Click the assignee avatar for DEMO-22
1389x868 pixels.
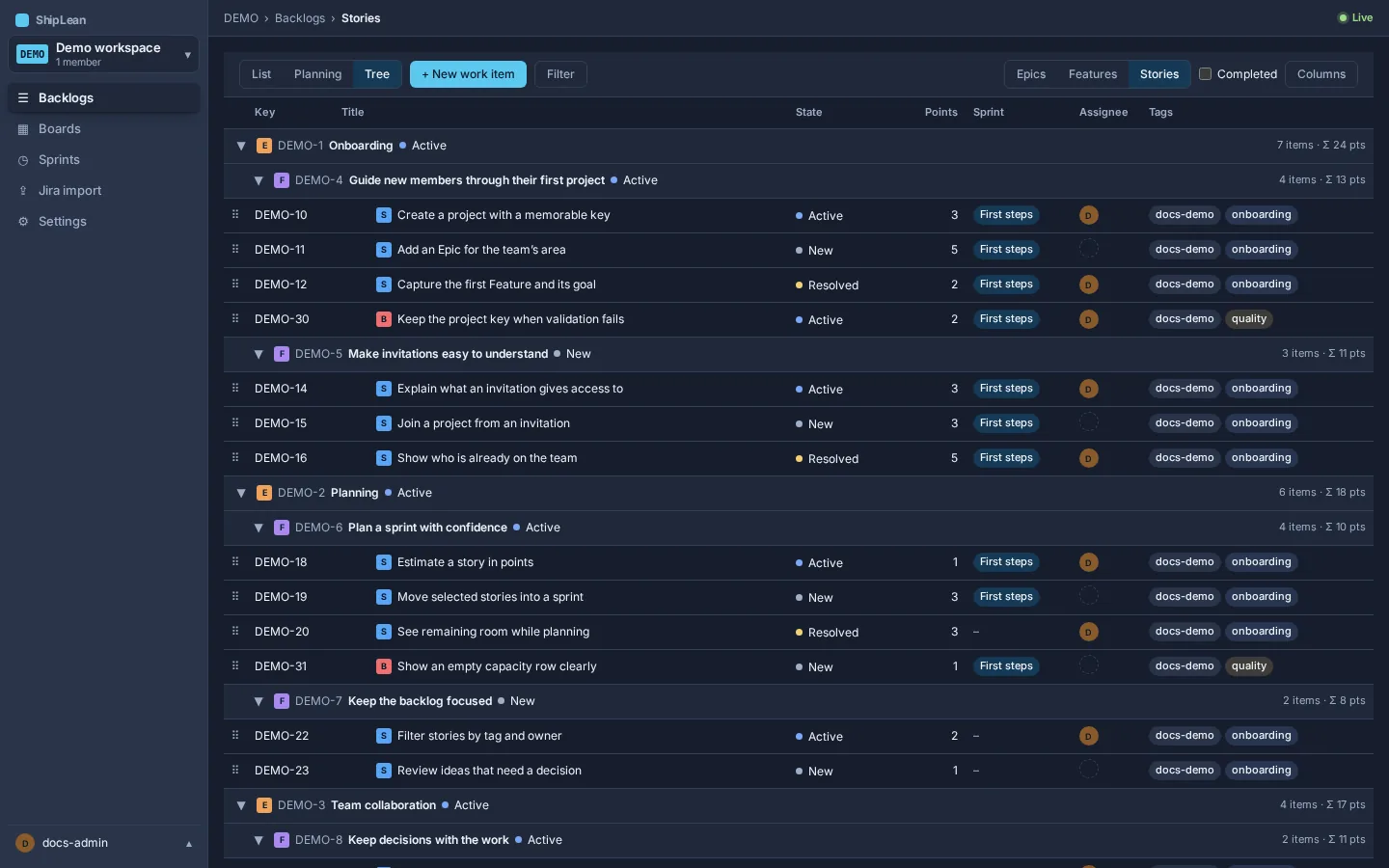coord(1089,736)
